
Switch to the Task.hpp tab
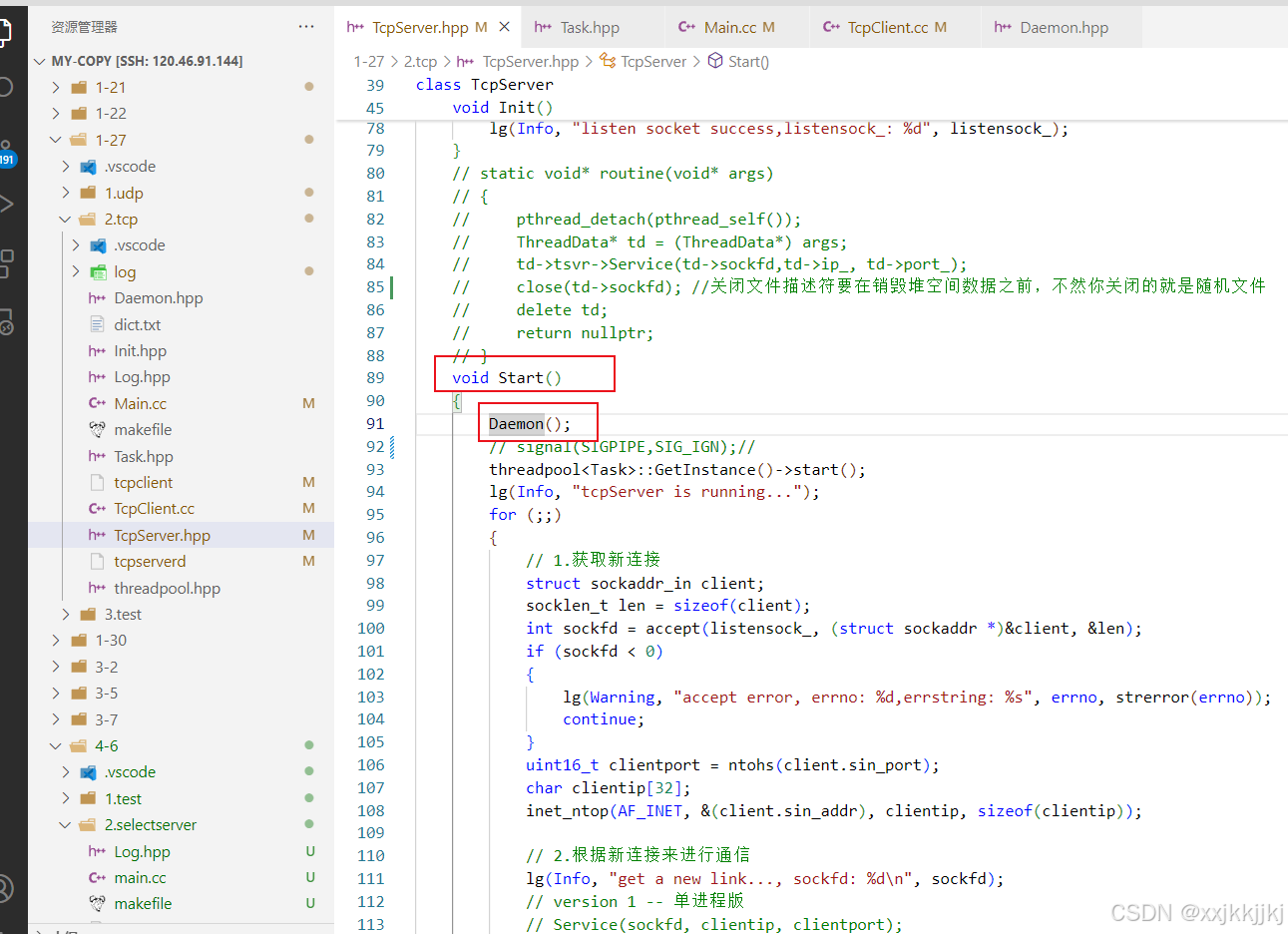pyautogui.click(x=590, y=28)
